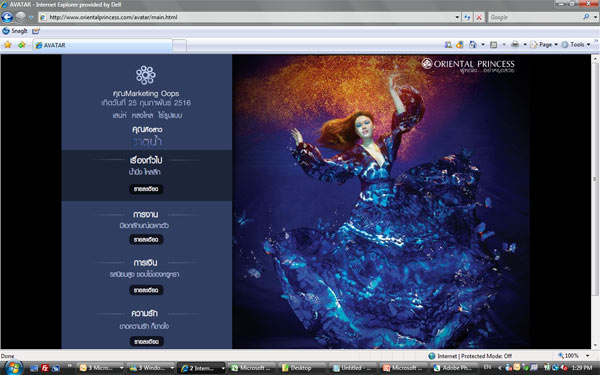Open the search provider dropdown arrow

click(x=595, y=17)
